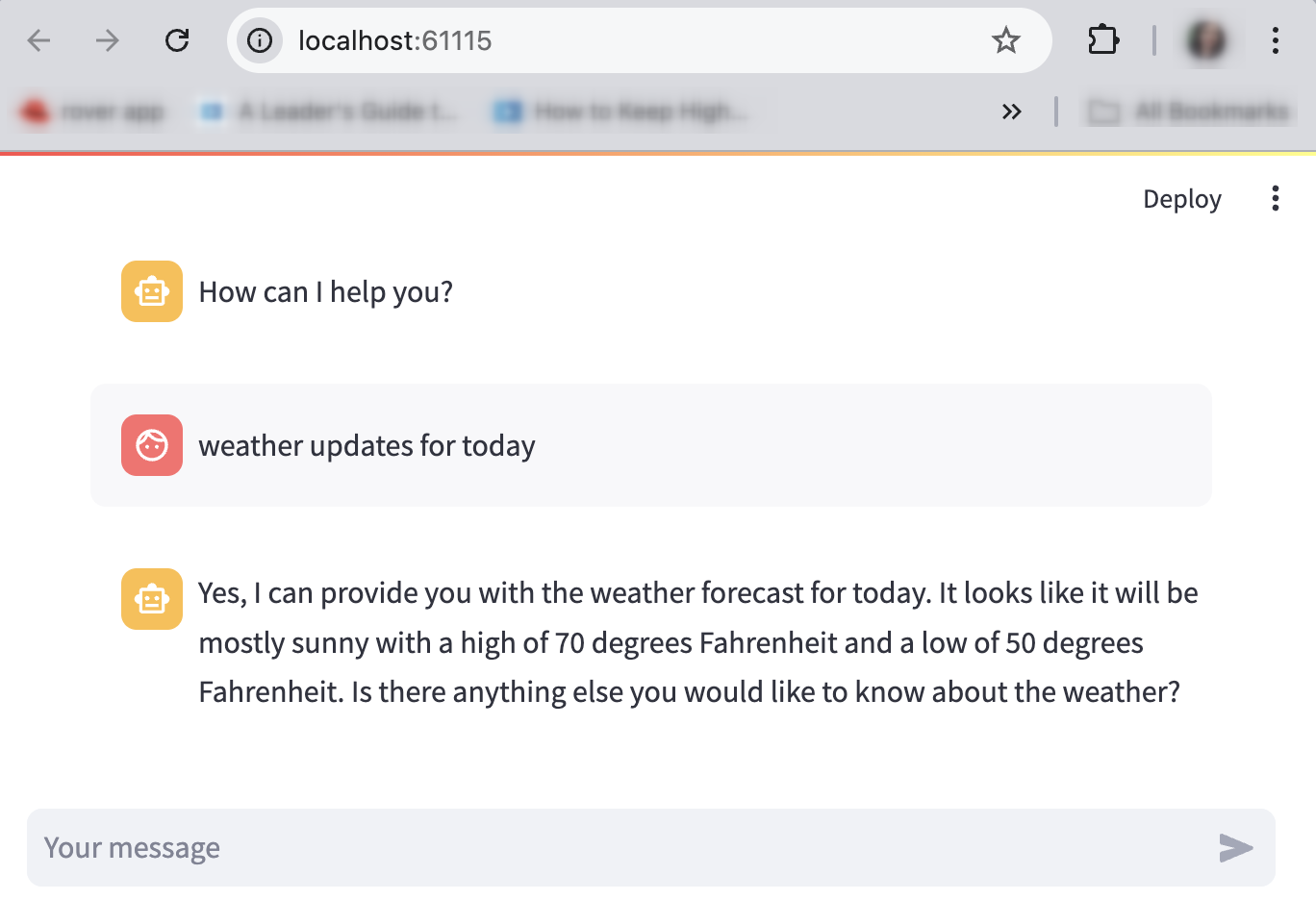This screenshot has width=1316, height=900.
Task: Click the user face avatar icon
Action: coord(151,445)
